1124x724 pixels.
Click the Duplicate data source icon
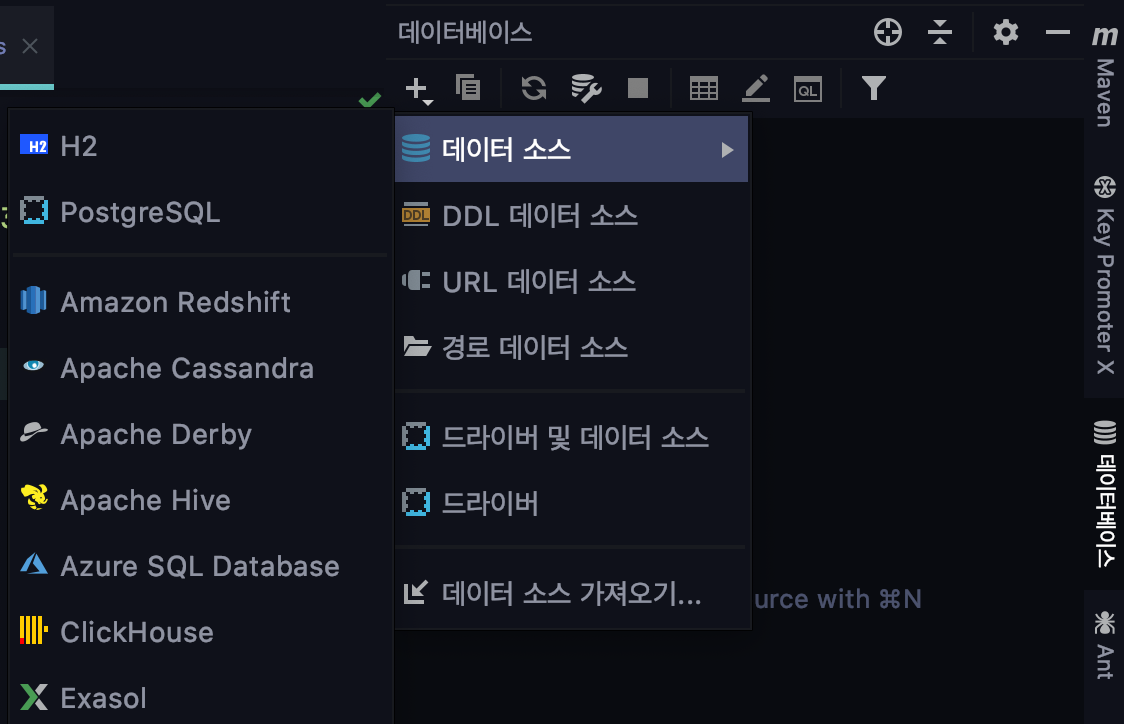[x=468, y=88]
